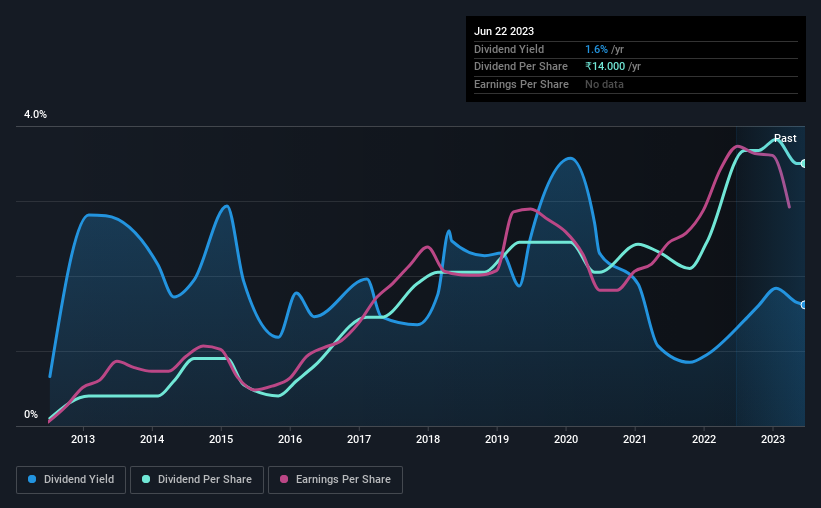Click the pink Earnings Per Share legend dot
Image resolution: width=821 pixels, height=508 pixels.
pos(284,479)
